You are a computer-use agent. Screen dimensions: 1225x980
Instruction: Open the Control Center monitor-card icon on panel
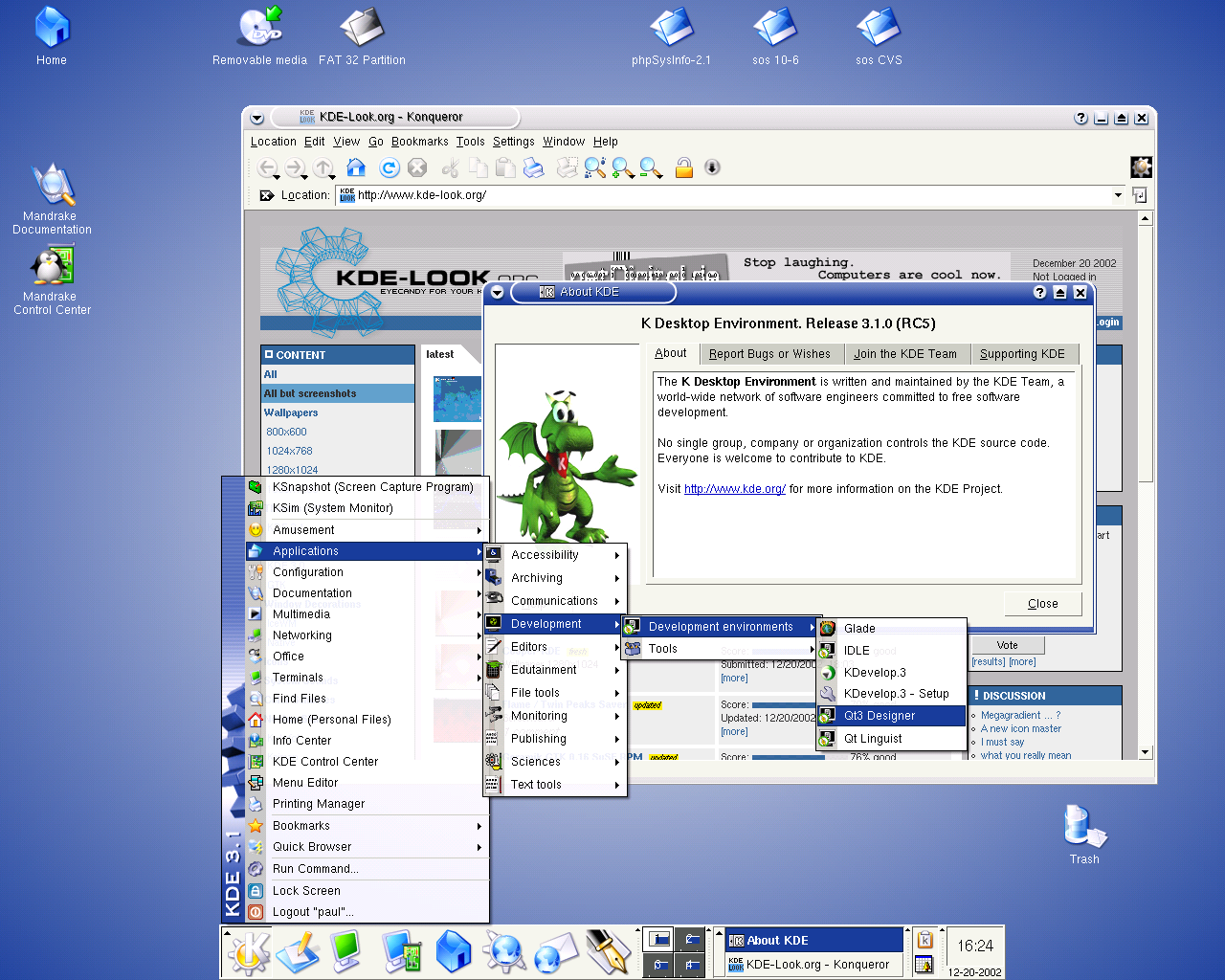coord(402,952)
